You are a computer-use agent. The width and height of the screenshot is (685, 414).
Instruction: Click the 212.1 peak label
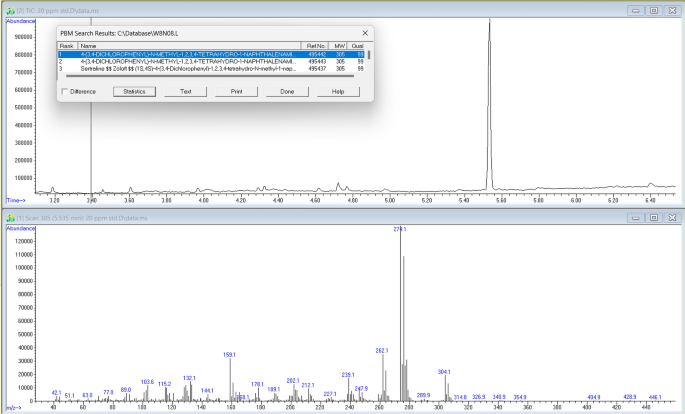(x=308, y=385)
